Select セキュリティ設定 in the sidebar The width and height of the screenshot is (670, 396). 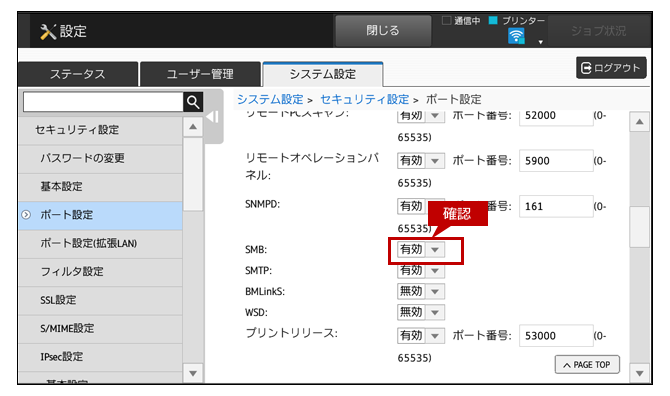pyautogui.click(x=101, y=130)
